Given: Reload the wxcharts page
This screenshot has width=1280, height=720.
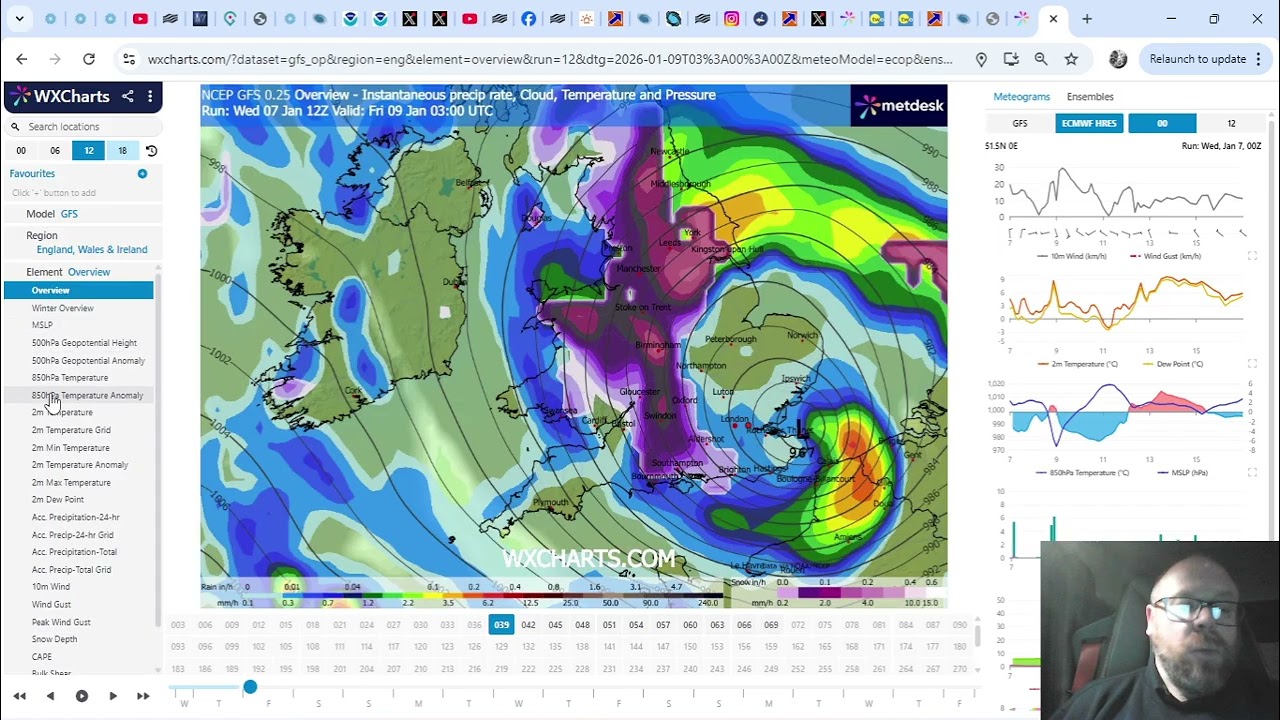Looking at the screenshot, I should click(x=89, y=59).
